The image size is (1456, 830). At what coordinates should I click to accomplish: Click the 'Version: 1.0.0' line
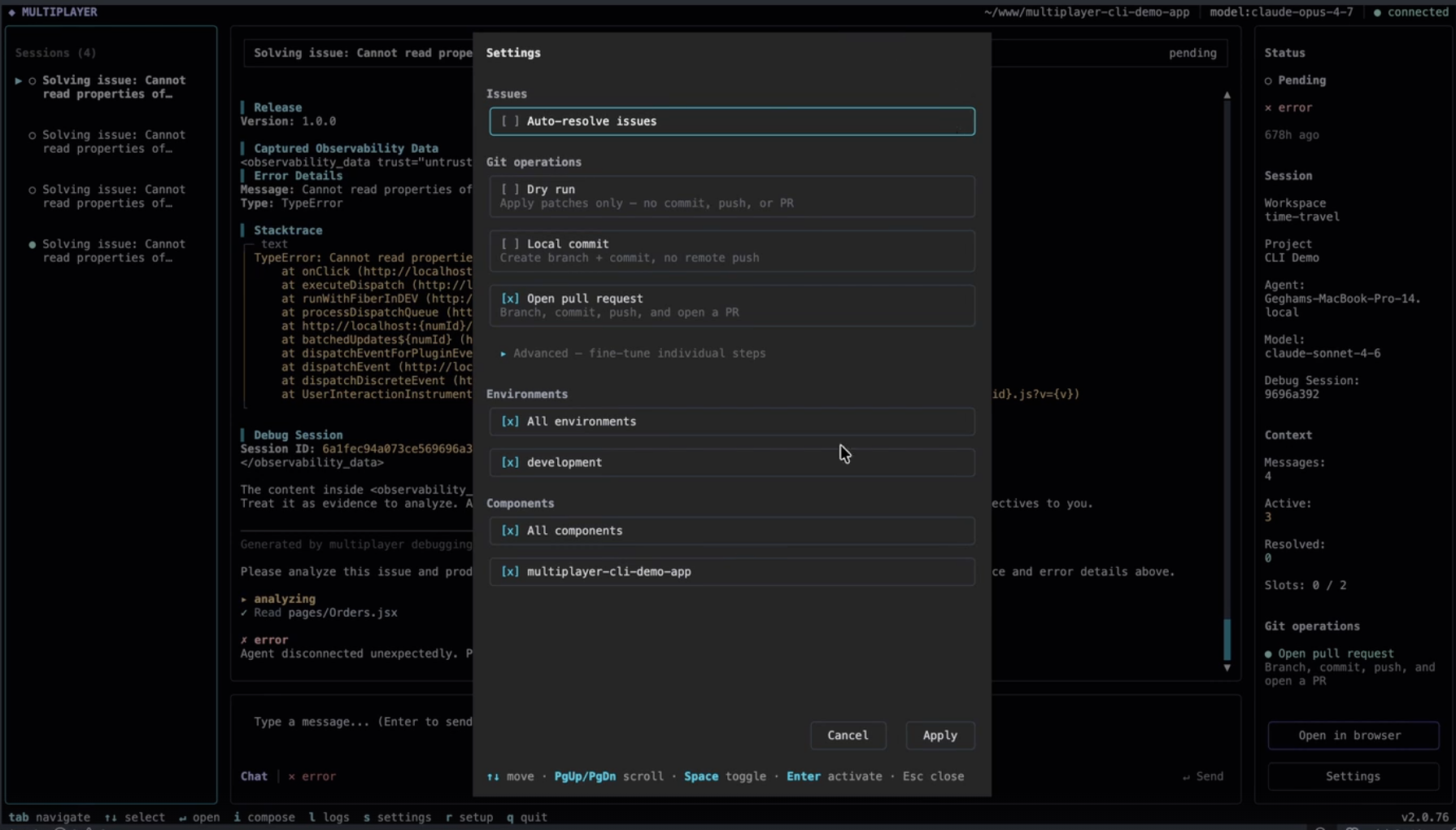pyautogui.click(x=288, y=121)
